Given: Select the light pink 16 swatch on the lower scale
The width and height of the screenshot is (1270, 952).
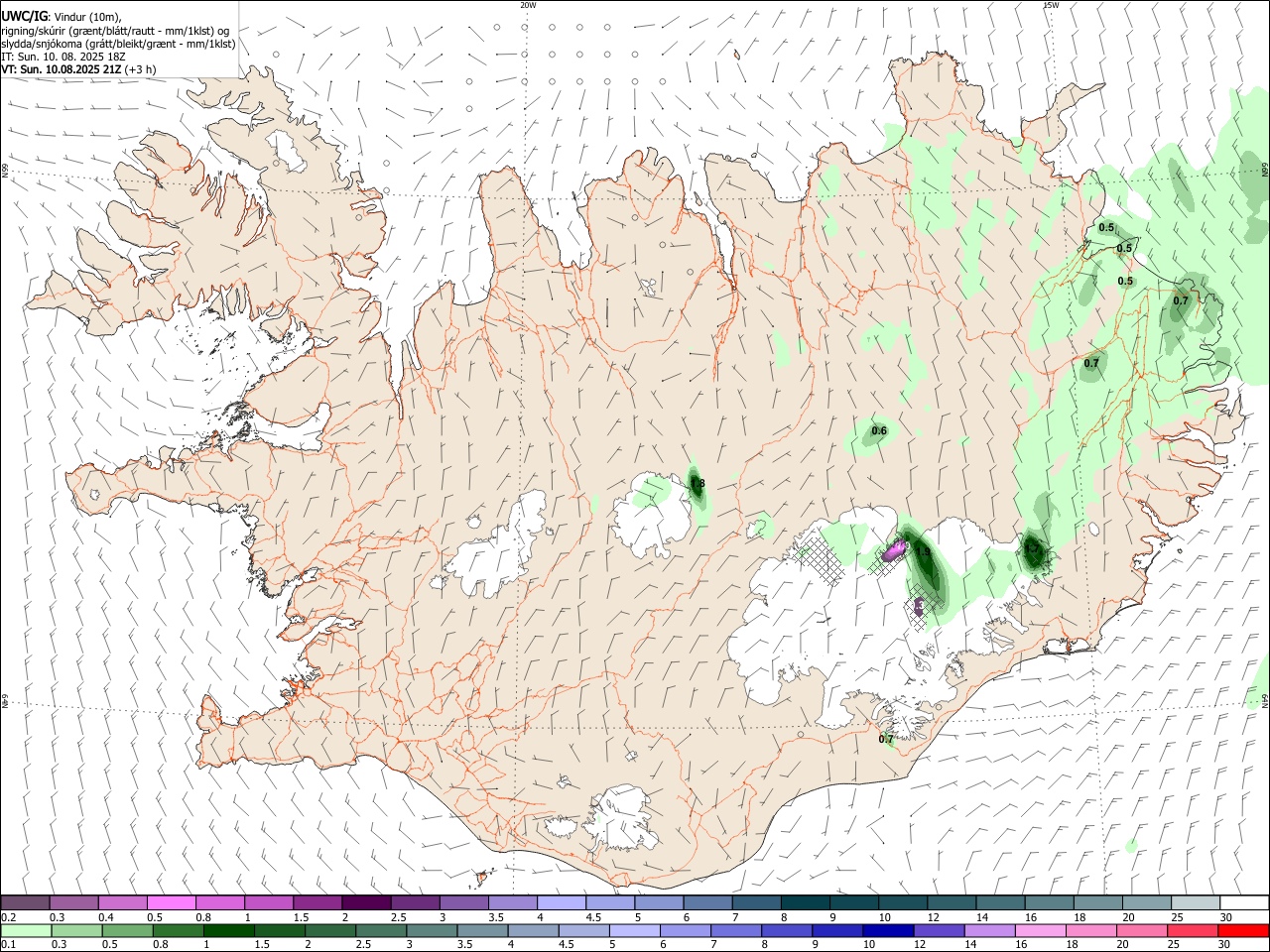Looking at the screenshot, I should point(1039,931).
